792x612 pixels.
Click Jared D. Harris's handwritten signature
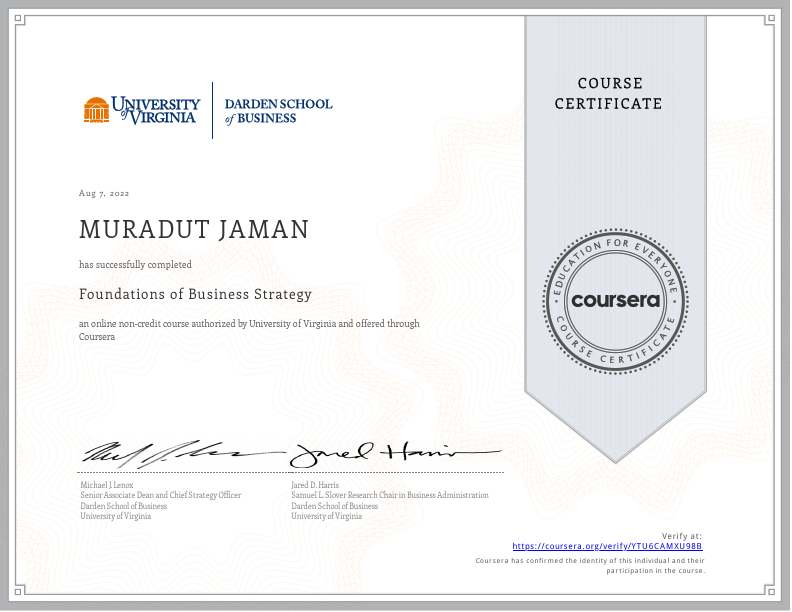click(395, 454)
